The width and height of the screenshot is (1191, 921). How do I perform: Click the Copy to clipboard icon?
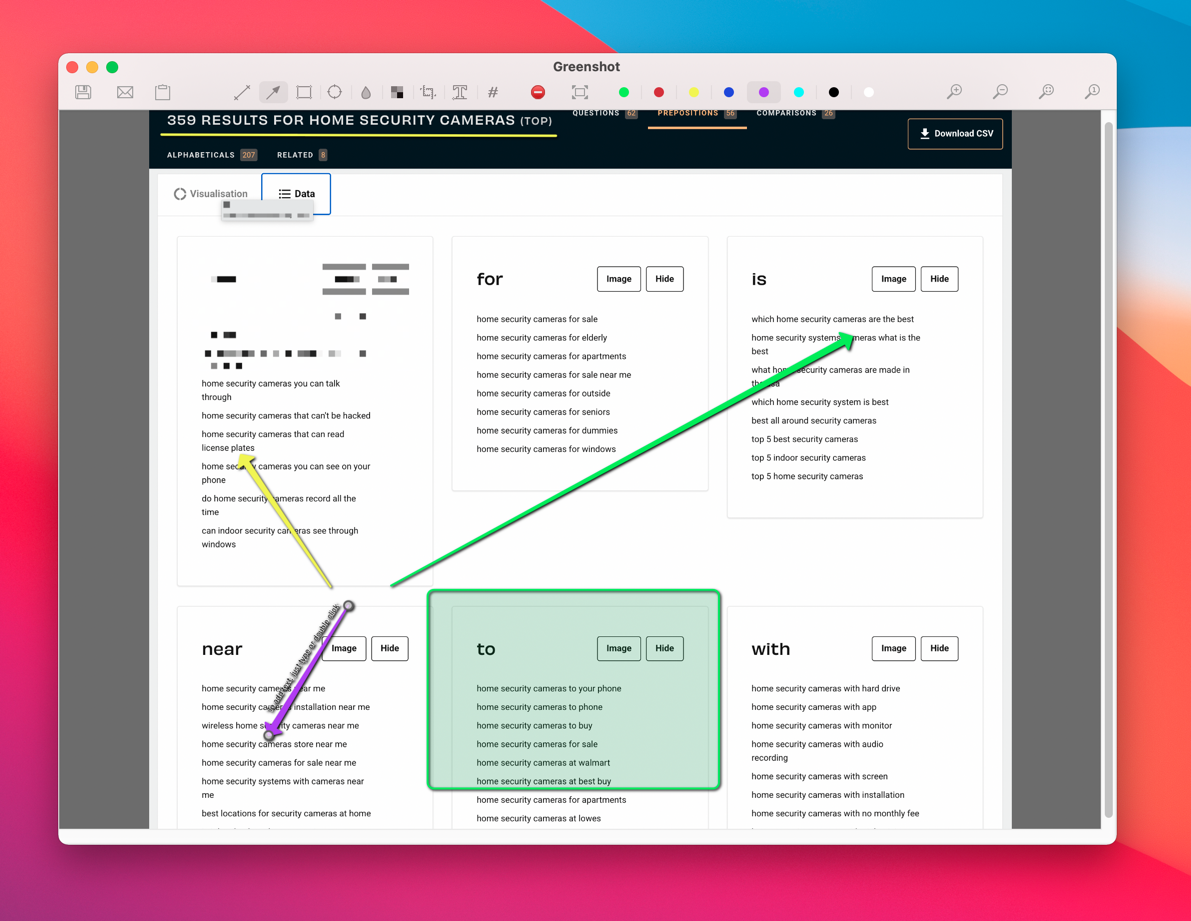163,93
